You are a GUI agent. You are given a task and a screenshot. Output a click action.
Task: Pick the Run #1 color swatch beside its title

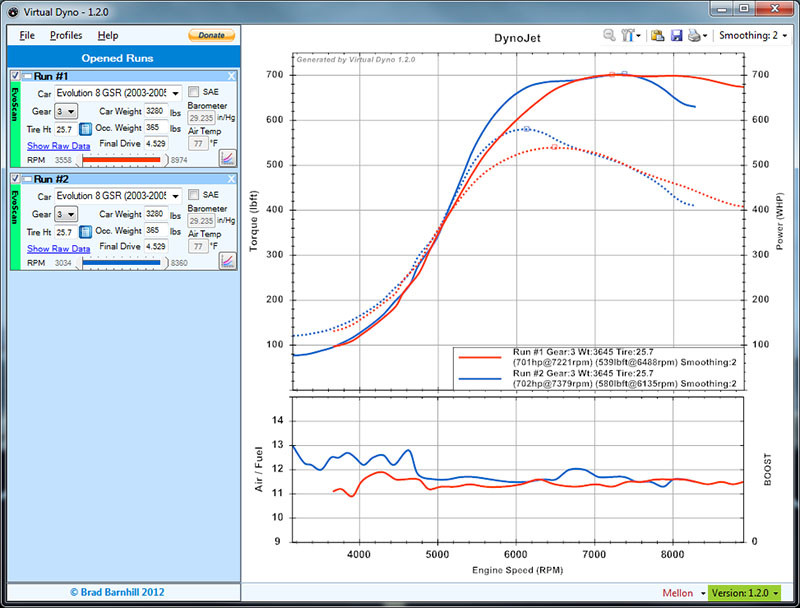pyautogui.click(x=27, y=76)
